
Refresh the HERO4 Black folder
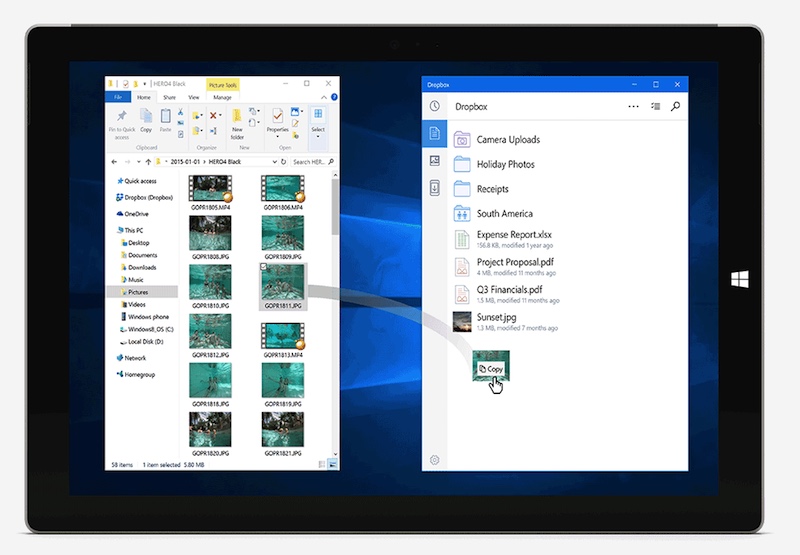tap(284, 162)
